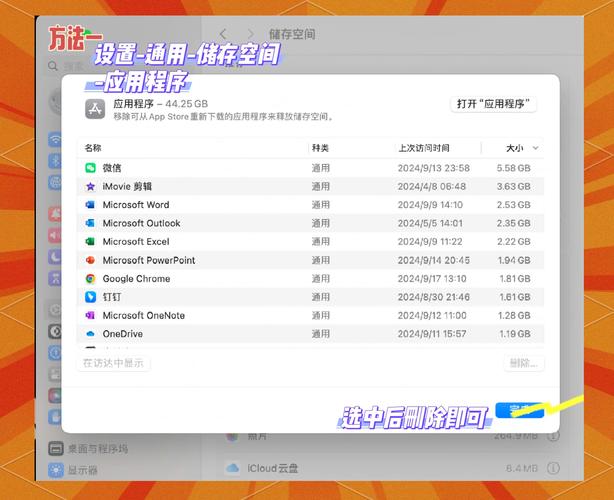
Task: Select the Microsoft PowerPoint row
Action: click(310, 260)
